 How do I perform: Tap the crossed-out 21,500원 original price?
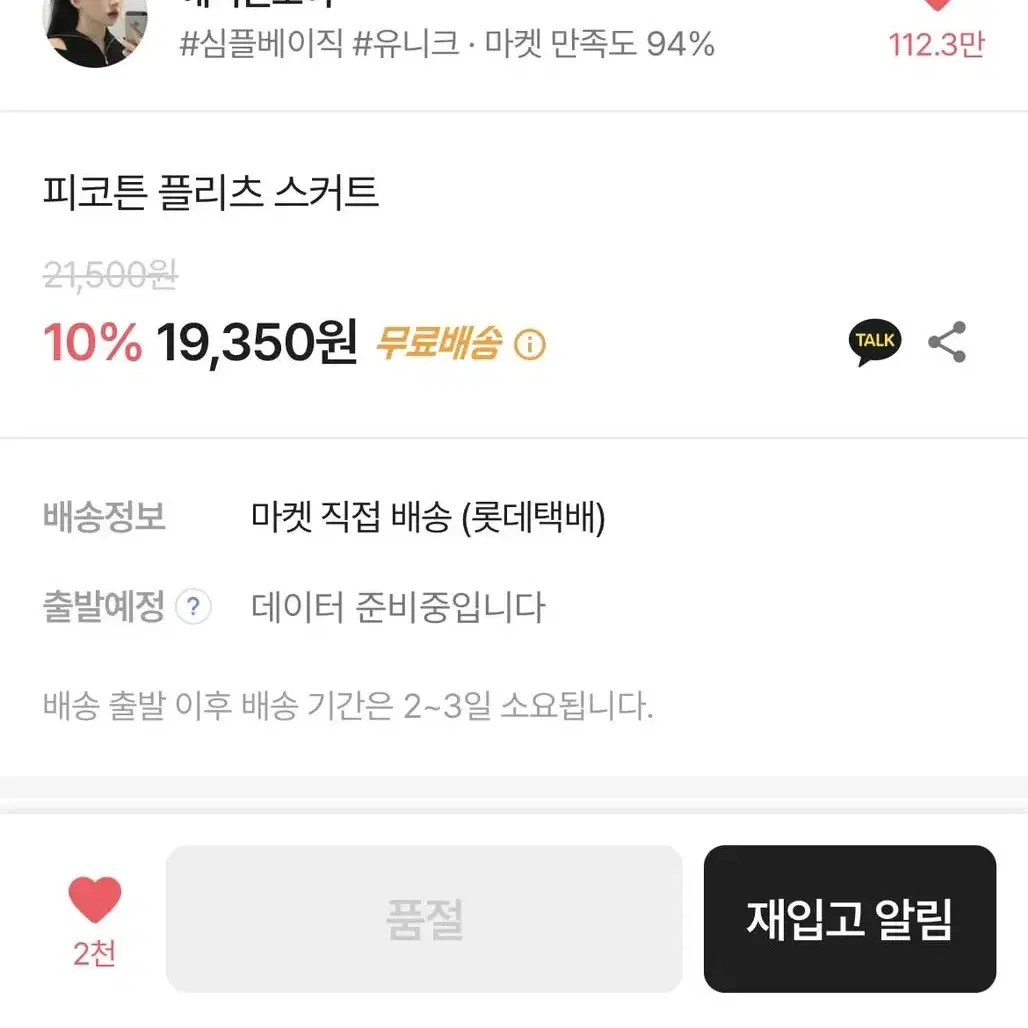pyautogui.click(x=110, y=275)
